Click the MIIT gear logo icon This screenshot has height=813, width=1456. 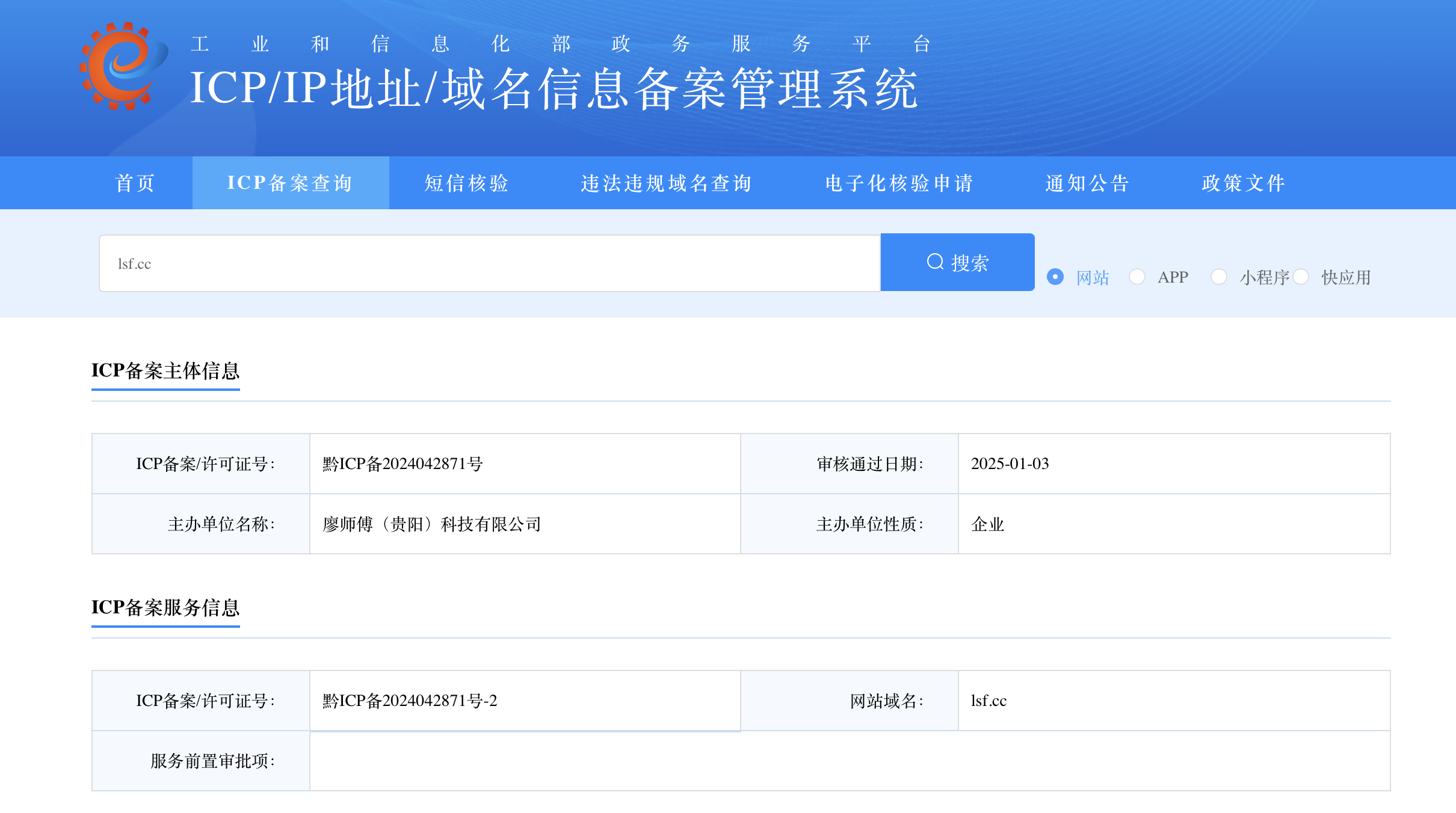(123, 66)
